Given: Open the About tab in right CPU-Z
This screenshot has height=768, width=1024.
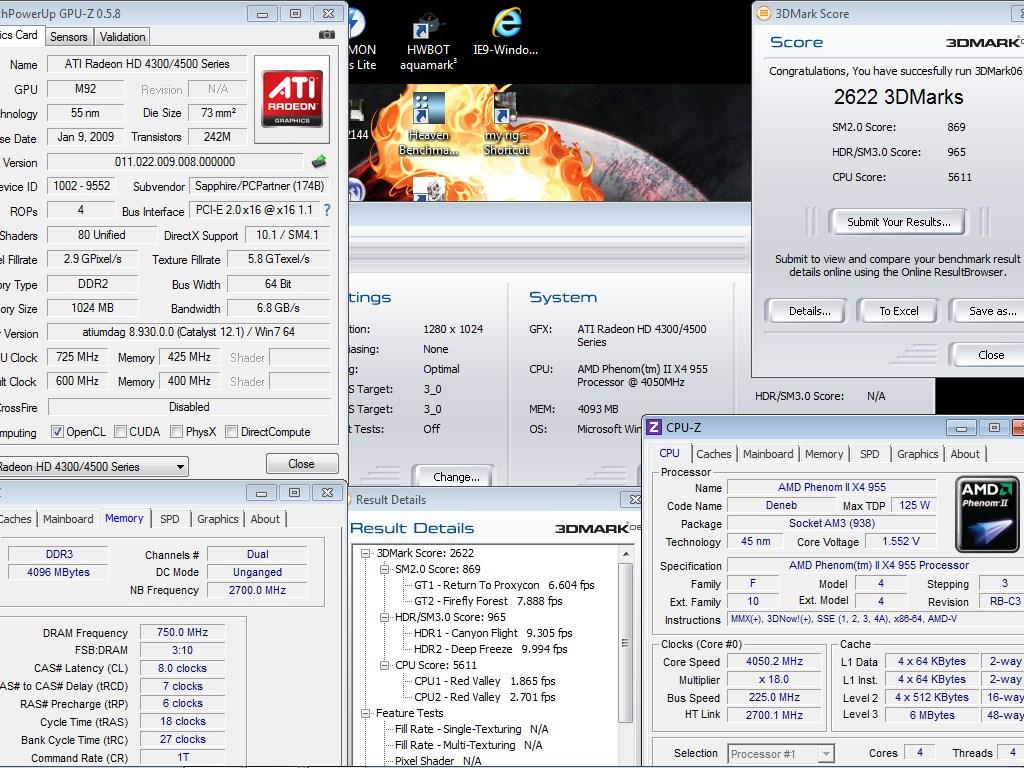Looking at the screenshot, I should coord(965,454).
